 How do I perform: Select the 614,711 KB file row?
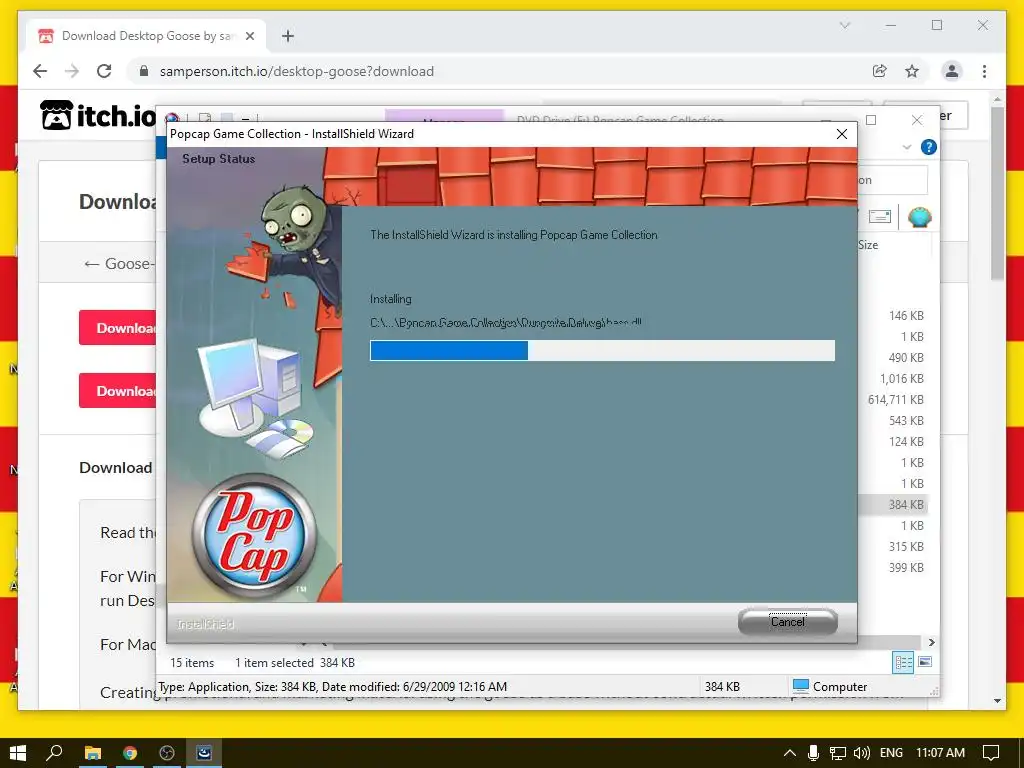[895, 400]
